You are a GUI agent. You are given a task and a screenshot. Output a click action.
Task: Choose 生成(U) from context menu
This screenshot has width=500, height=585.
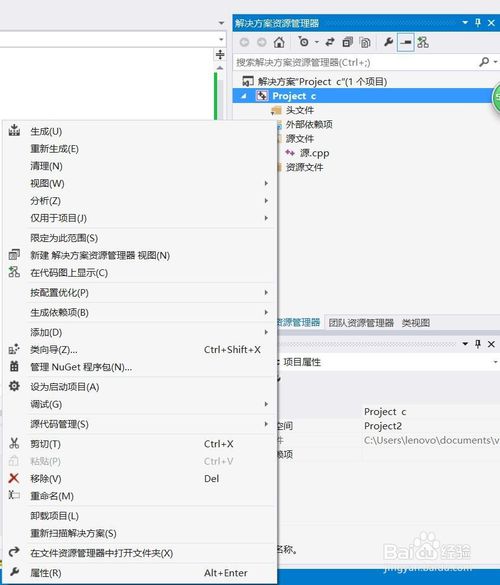[x=140, y=131]
